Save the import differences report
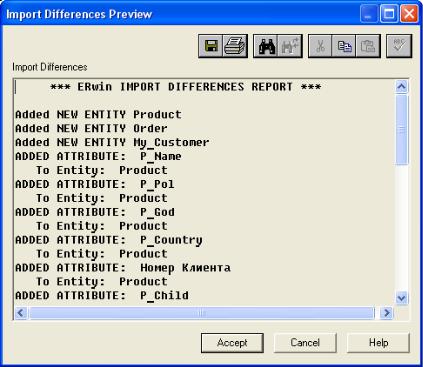 click(211, 46)
